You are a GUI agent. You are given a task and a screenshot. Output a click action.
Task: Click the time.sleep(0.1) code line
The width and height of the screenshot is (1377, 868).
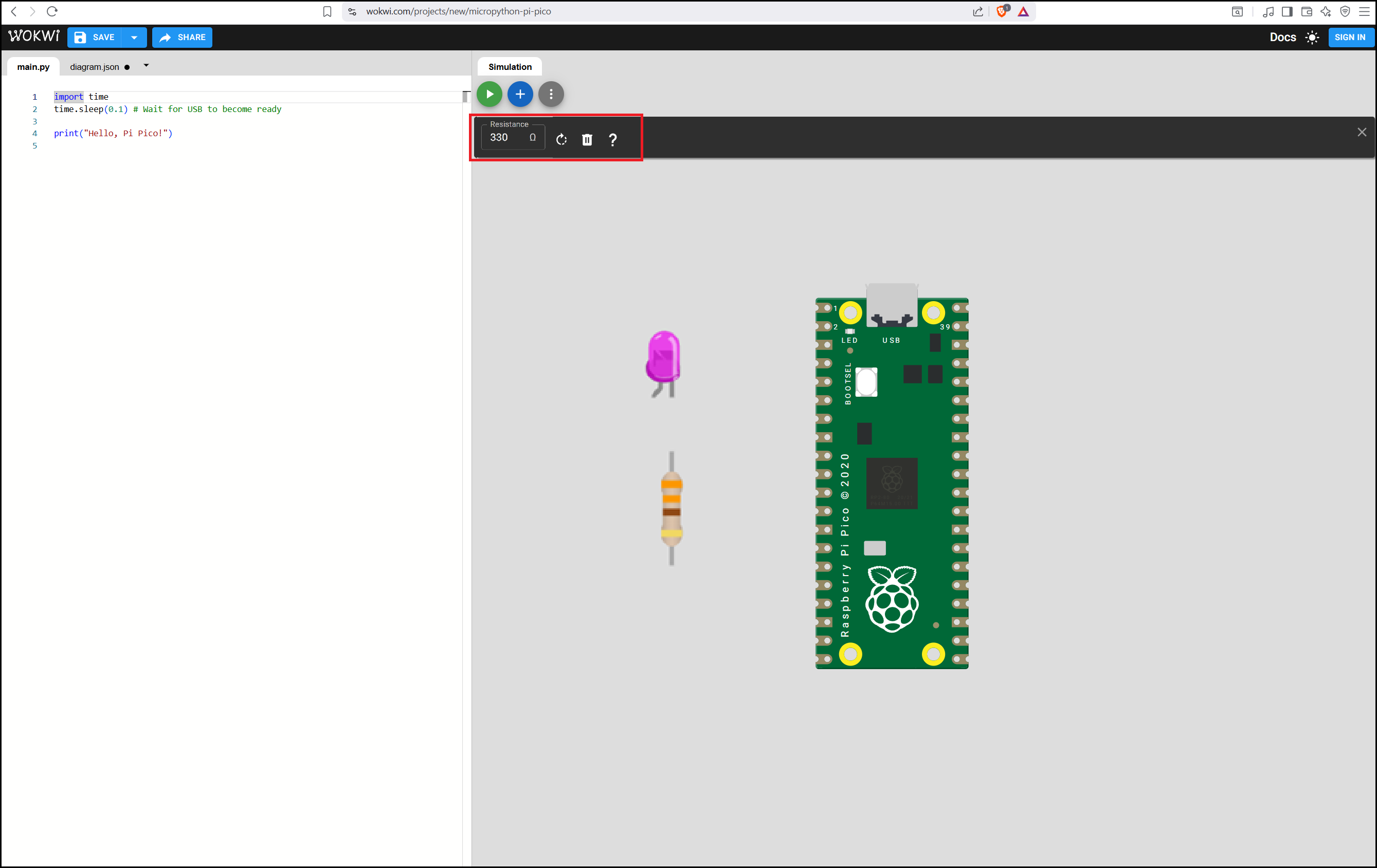click(168, 109)
